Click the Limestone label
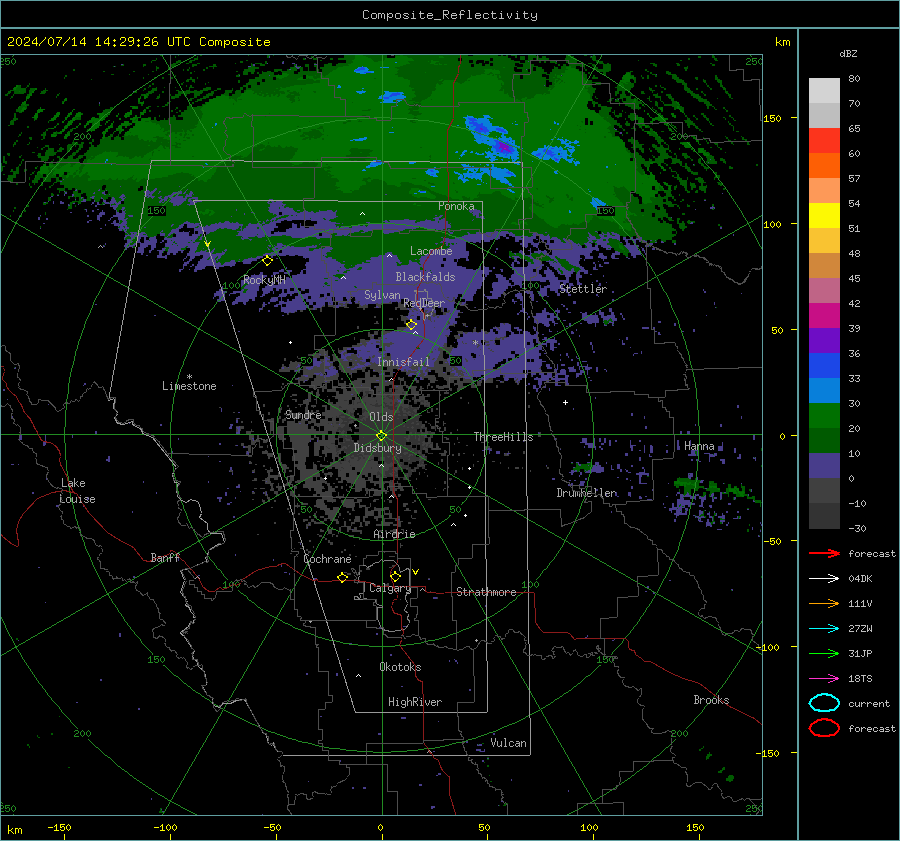Screen dimensions: 900x841 pos(189,386)
